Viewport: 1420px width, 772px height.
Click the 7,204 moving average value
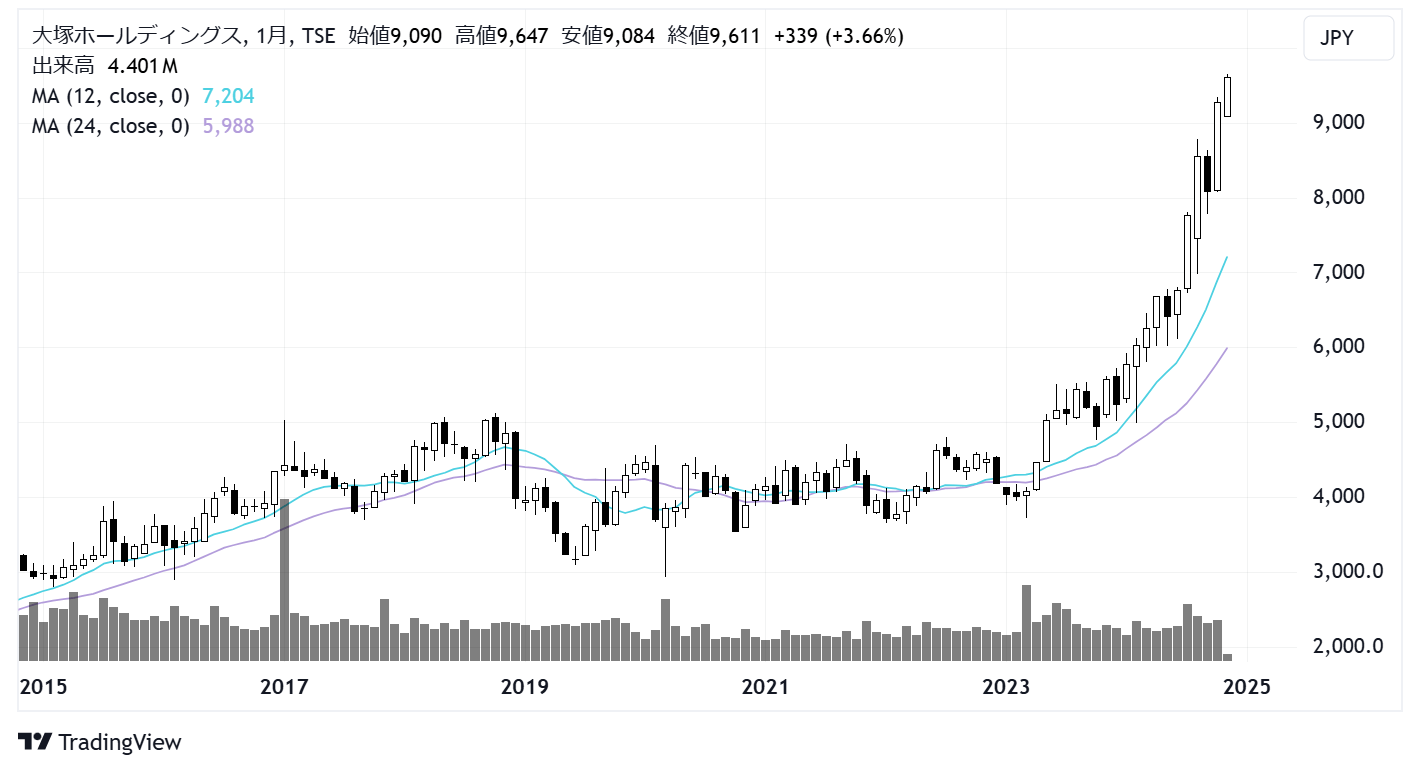click(x=228, y=96)
